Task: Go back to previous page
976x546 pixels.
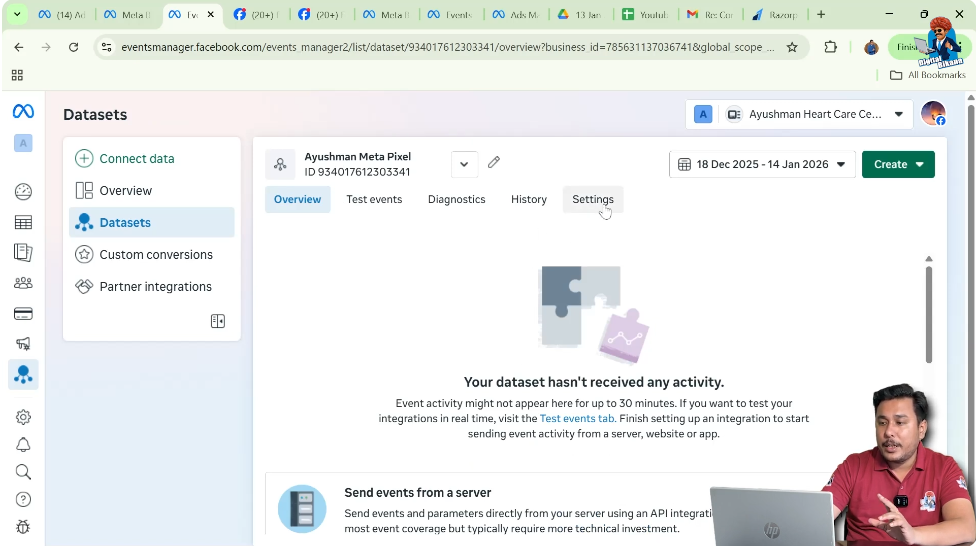Action: coord(19,47)
